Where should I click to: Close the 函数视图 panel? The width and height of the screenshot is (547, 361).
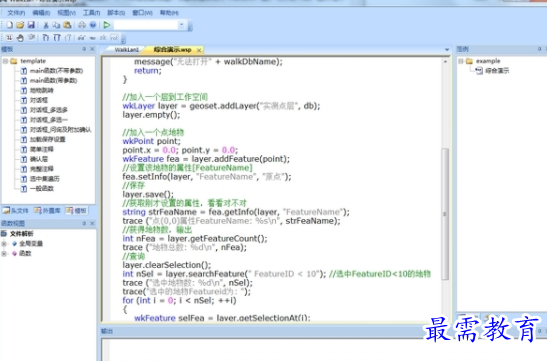tap(92, 223)
